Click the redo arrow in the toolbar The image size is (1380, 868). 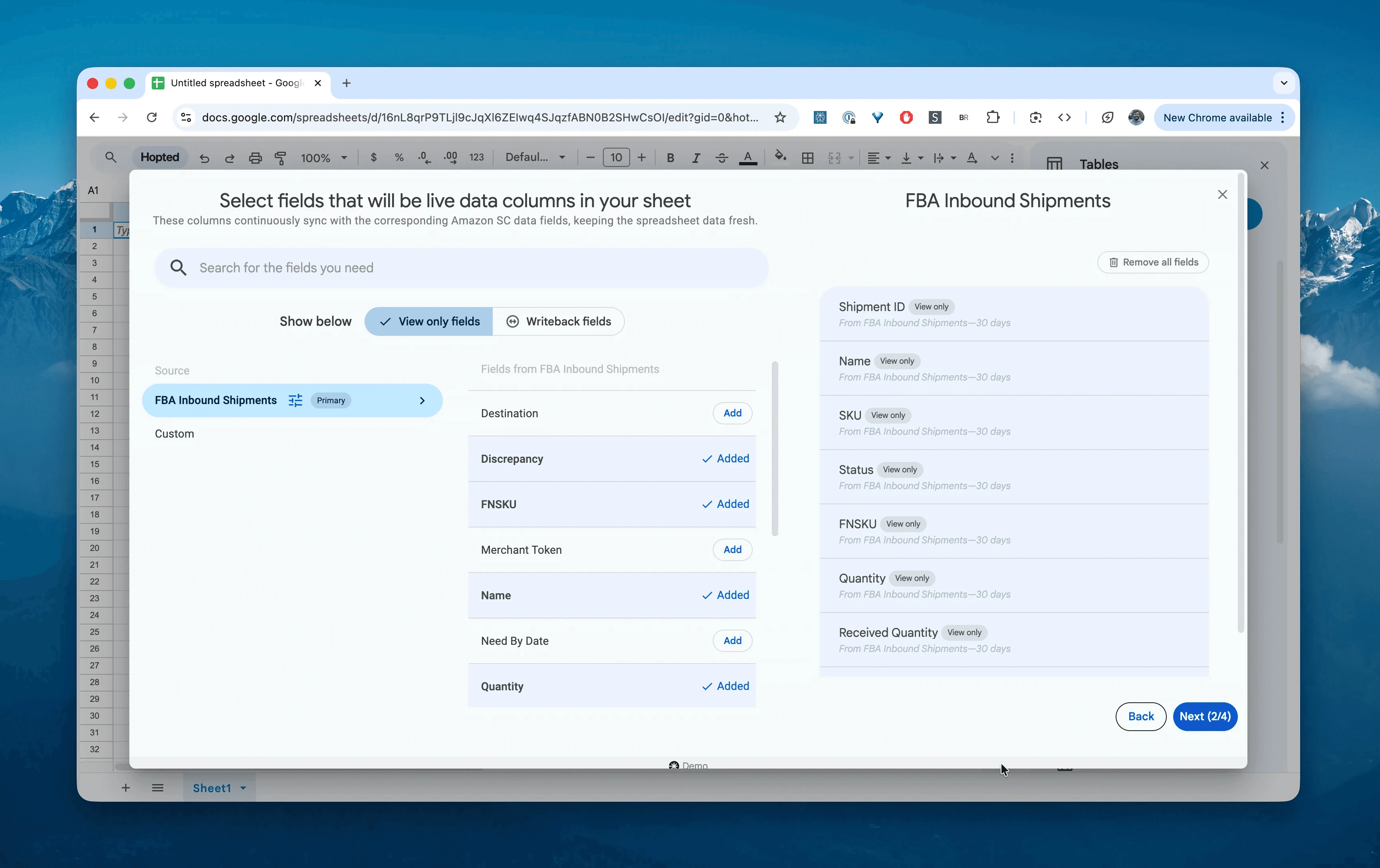[230, 158]
